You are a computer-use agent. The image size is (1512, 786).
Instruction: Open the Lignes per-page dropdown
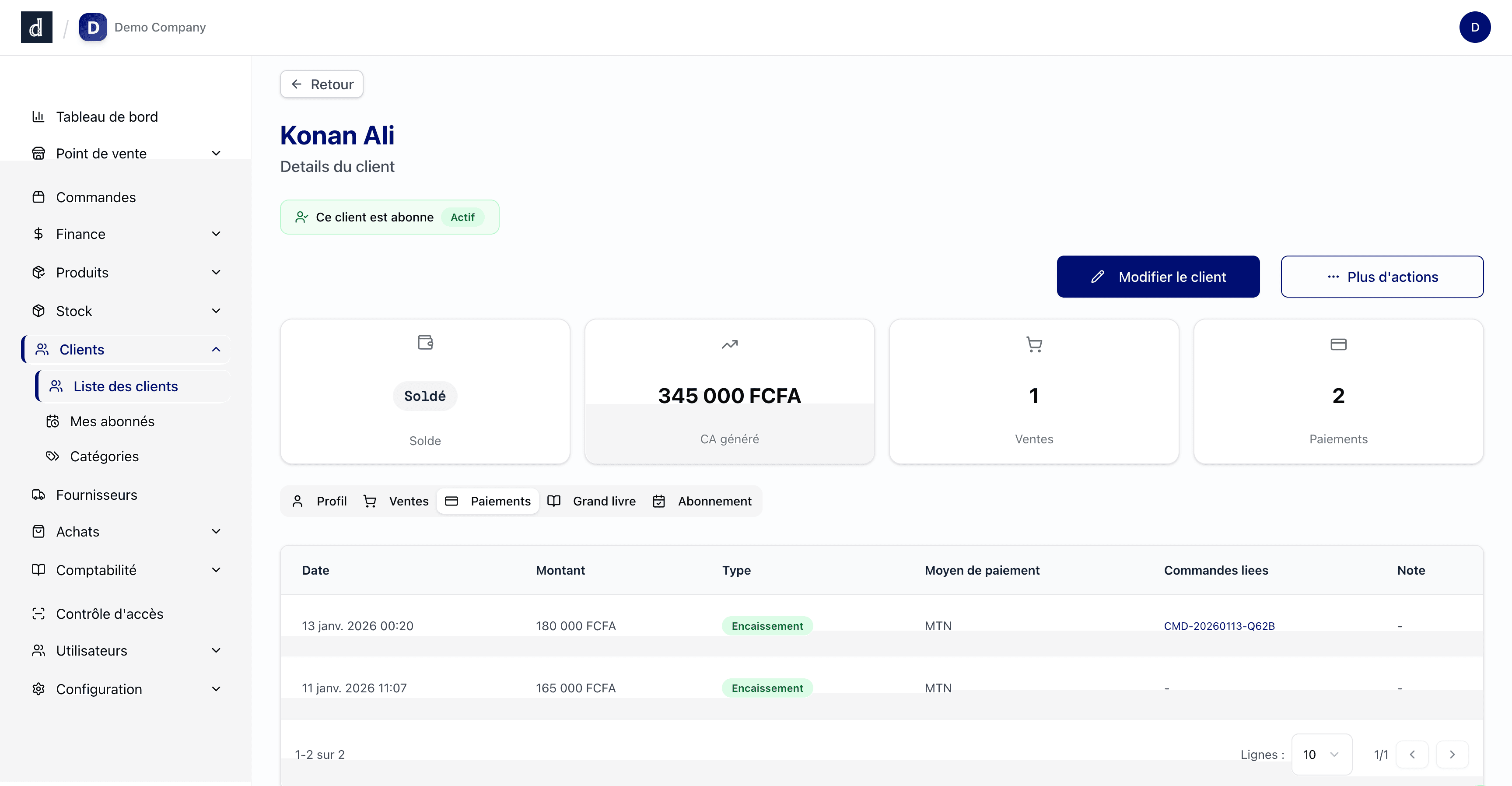[1322, 754]
